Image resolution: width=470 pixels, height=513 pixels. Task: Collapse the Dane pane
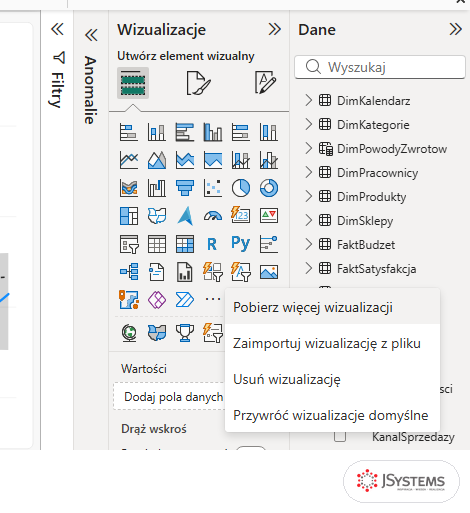click(456, 29)
